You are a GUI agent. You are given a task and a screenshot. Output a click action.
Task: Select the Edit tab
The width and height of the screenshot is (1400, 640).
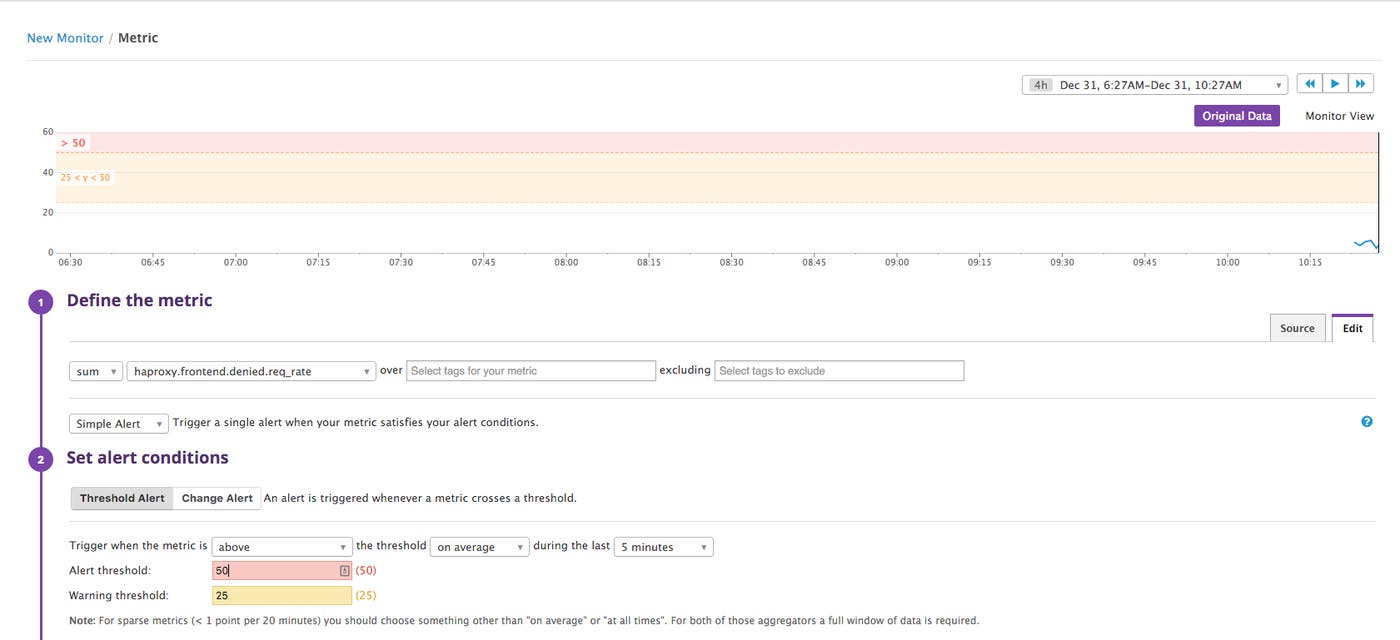click(x=1352, y=327)
